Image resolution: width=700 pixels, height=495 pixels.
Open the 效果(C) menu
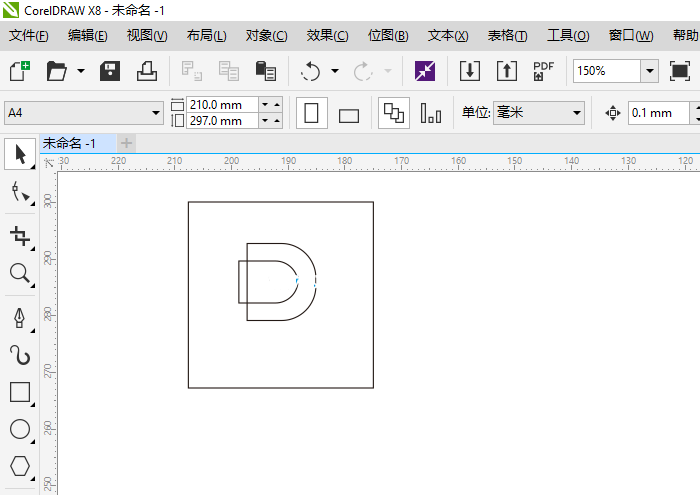coord(327,35)
